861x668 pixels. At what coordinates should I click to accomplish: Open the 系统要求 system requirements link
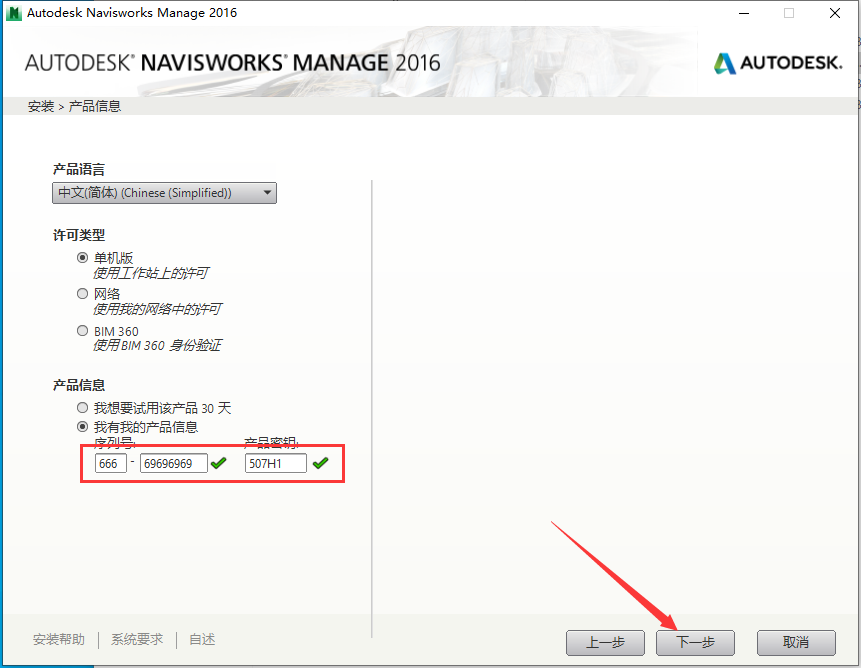(137, 639)
